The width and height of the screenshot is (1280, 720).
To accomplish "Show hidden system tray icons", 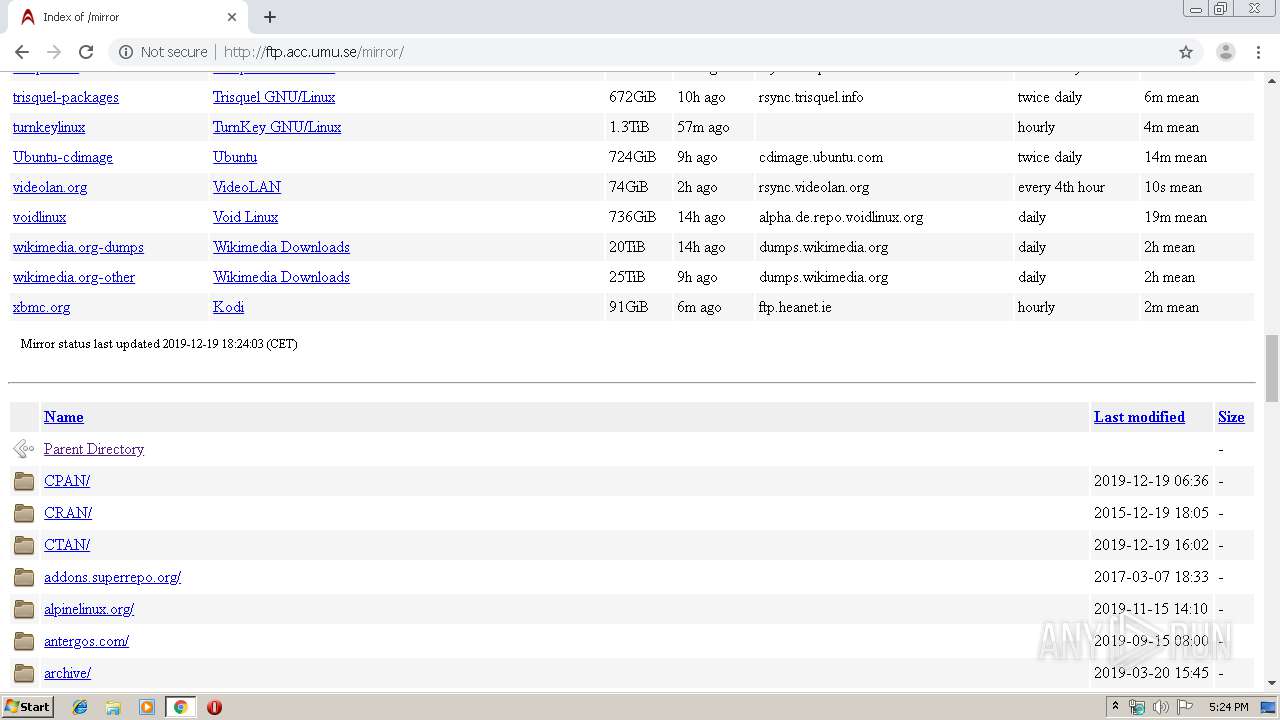I will 1115,707.
